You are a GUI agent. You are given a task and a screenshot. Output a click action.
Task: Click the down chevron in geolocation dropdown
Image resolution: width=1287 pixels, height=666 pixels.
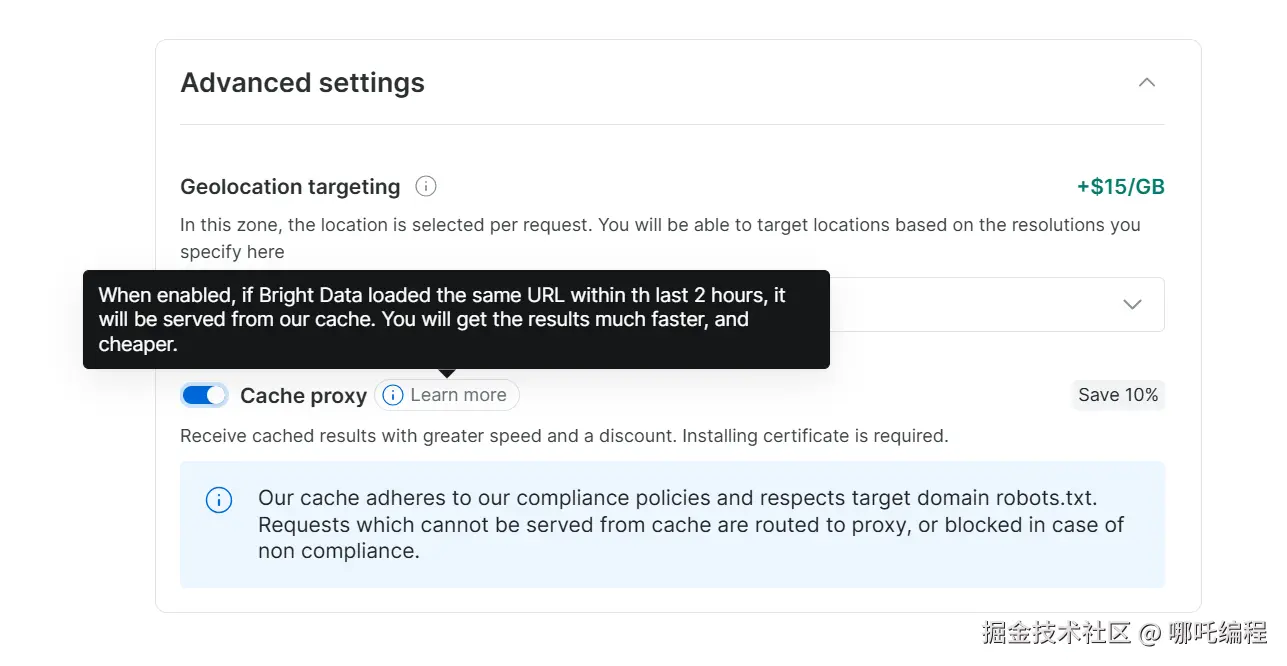coord(1132,304)
